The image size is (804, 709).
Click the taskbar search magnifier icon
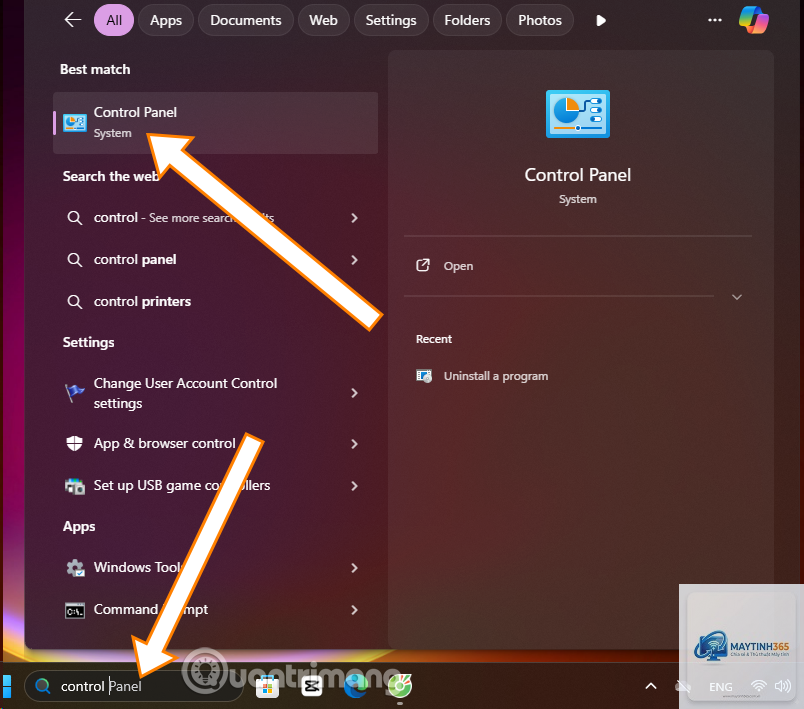tap(43, 685)
